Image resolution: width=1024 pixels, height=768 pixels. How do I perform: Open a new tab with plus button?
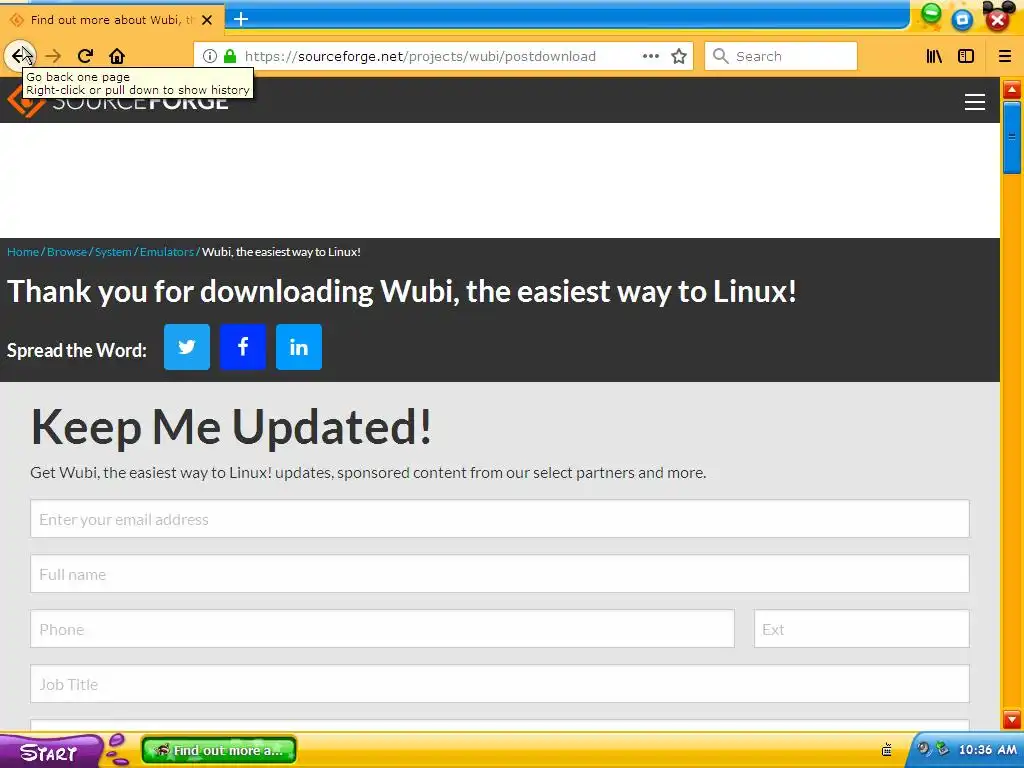pos(241,19)
